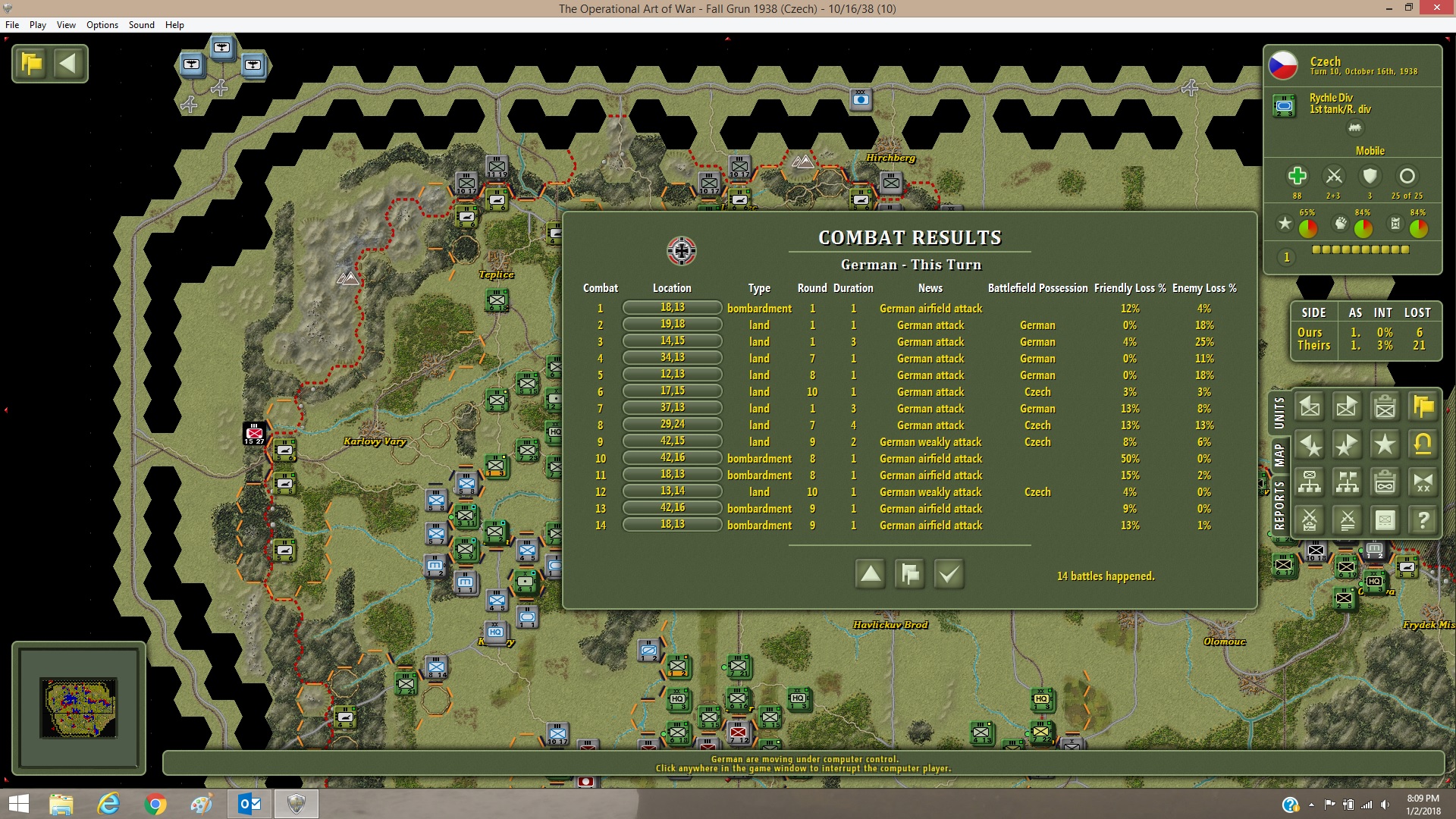Click the flag button in Combat Results dialog
The height and width of the screenshot is (819, 1456).
tap(909, 574)
